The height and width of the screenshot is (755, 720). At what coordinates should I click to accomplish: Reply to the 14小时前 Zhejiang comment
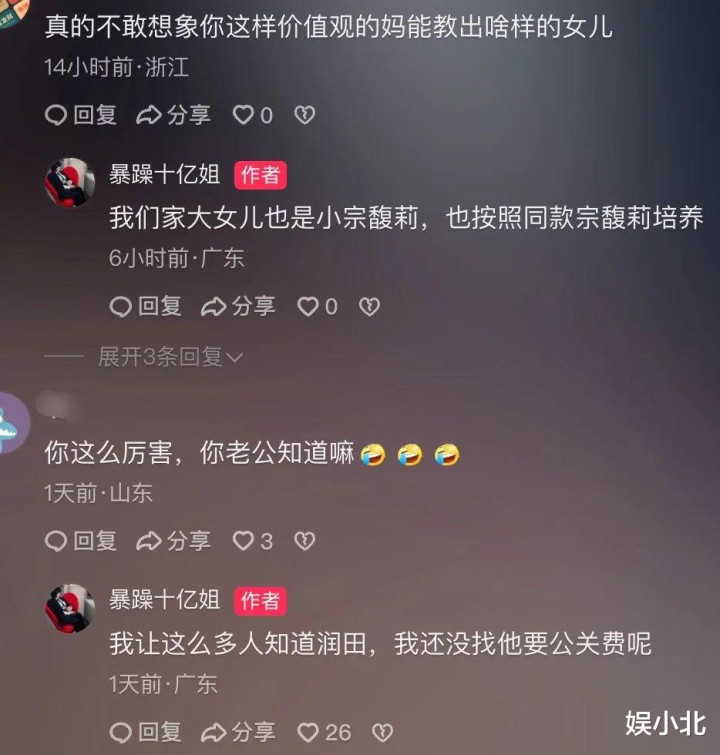point(81,115)
